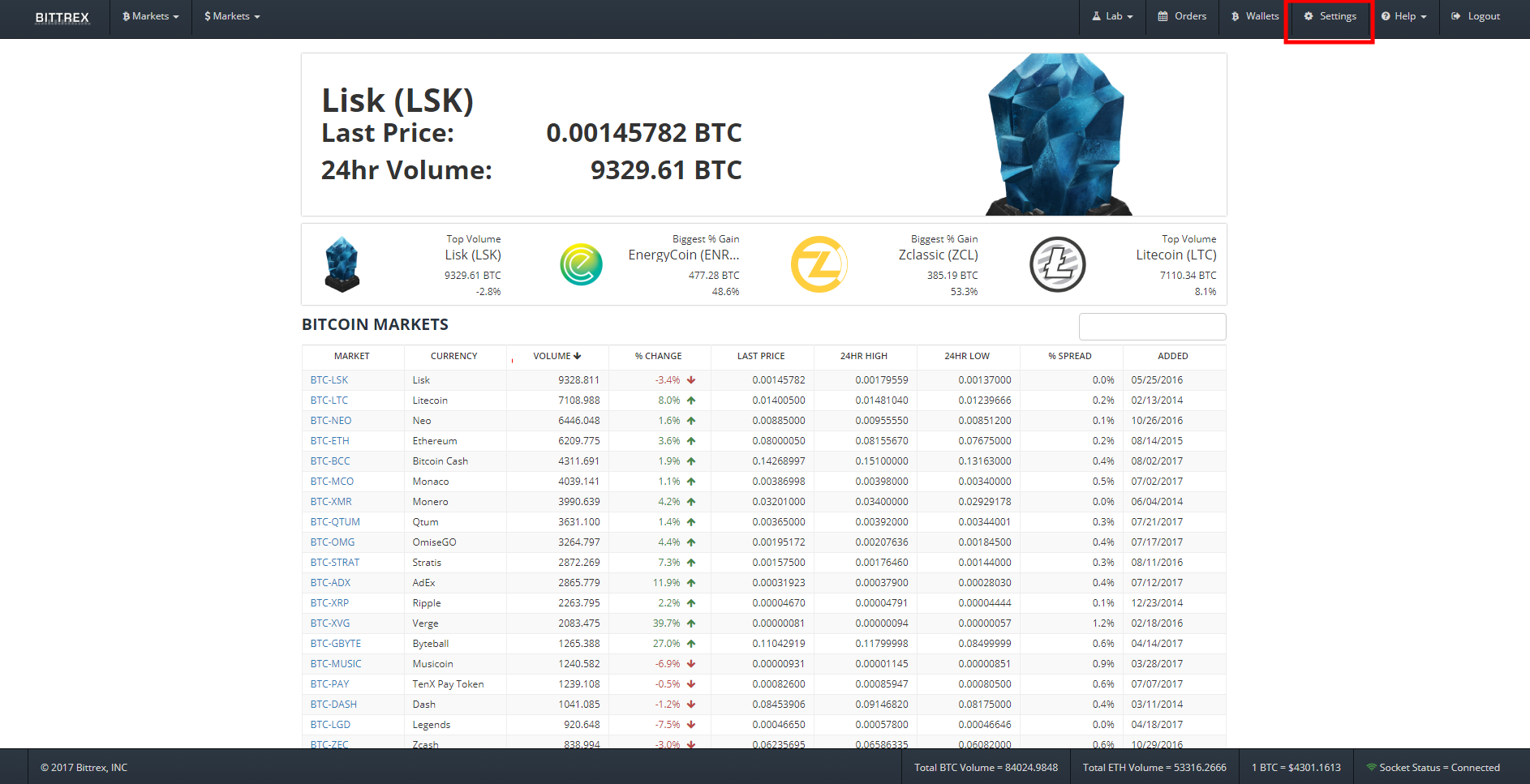Open the BTC-LTC market link
Image resolution: width=1530 pixels, height=784 pixels.
(x=329, y=401)
